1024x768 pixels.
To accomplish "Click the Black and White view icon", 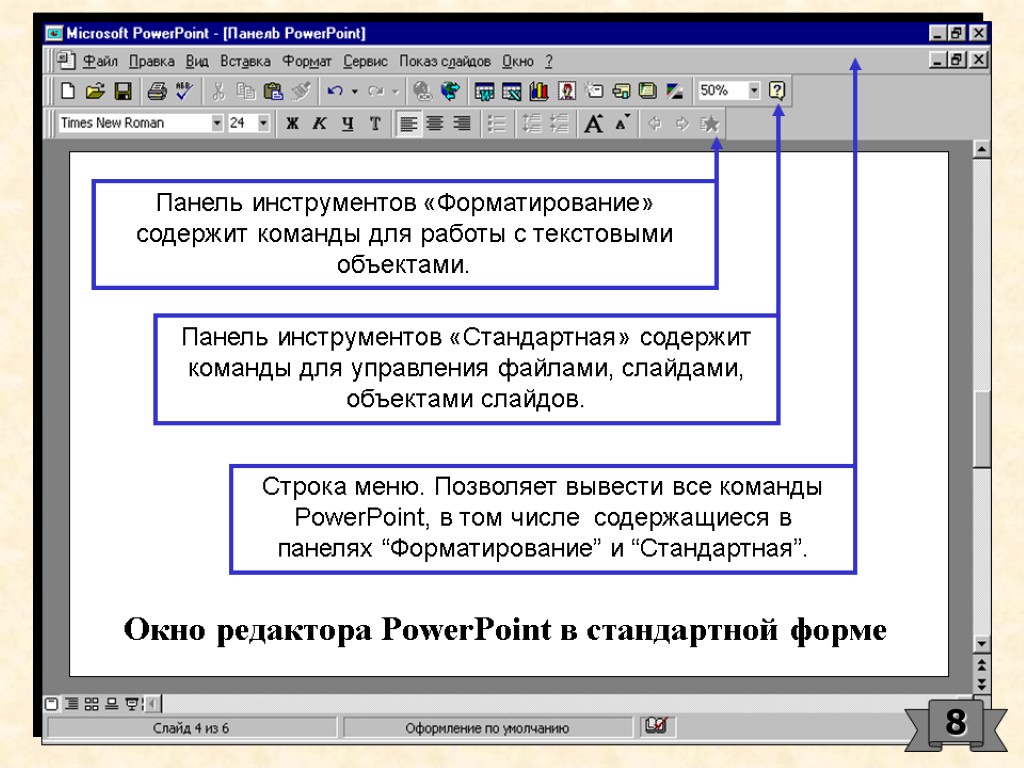I will [675, 91].
